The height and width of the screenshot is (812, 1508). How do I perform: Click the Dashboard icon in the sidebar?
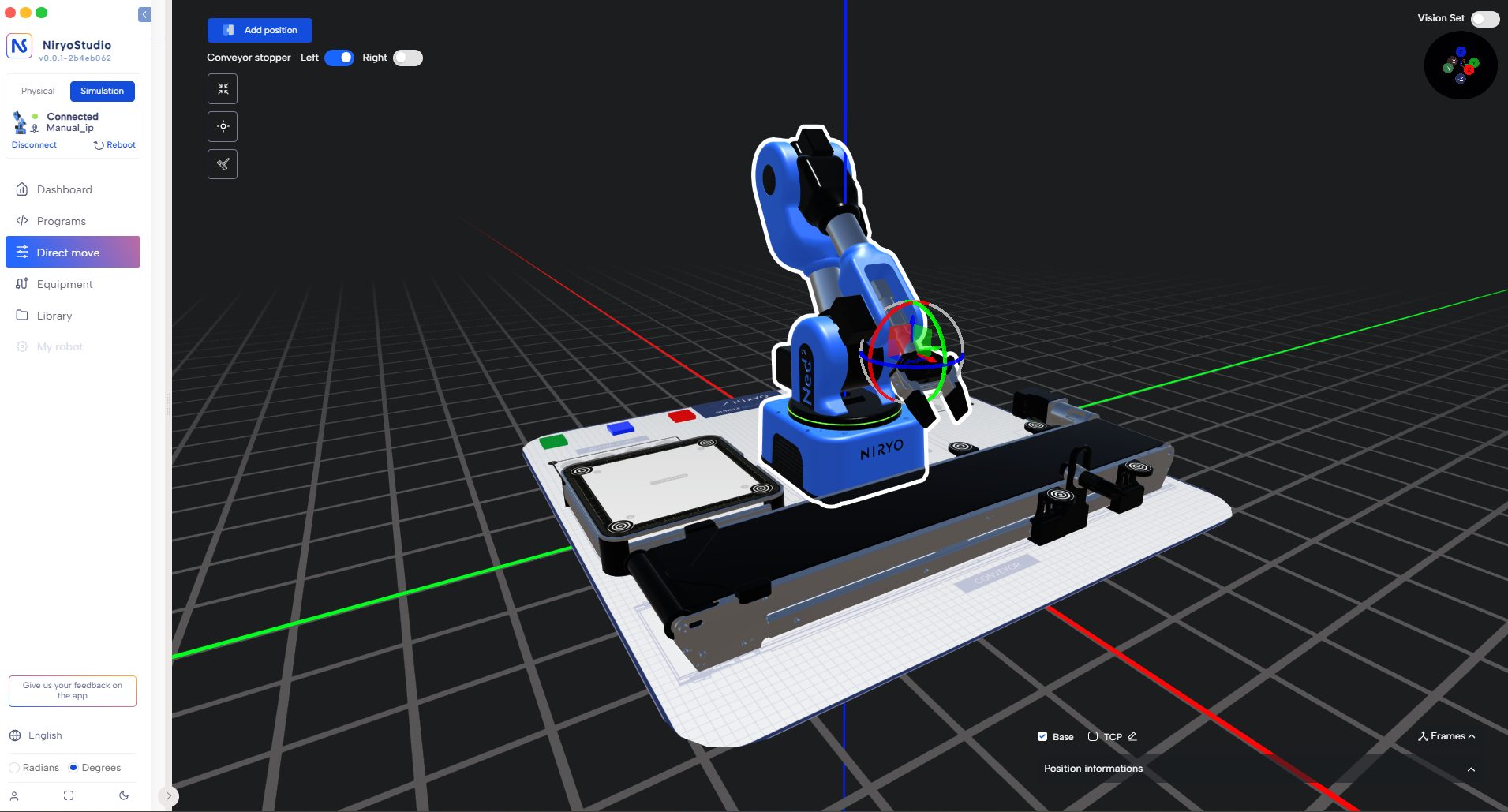21,189
